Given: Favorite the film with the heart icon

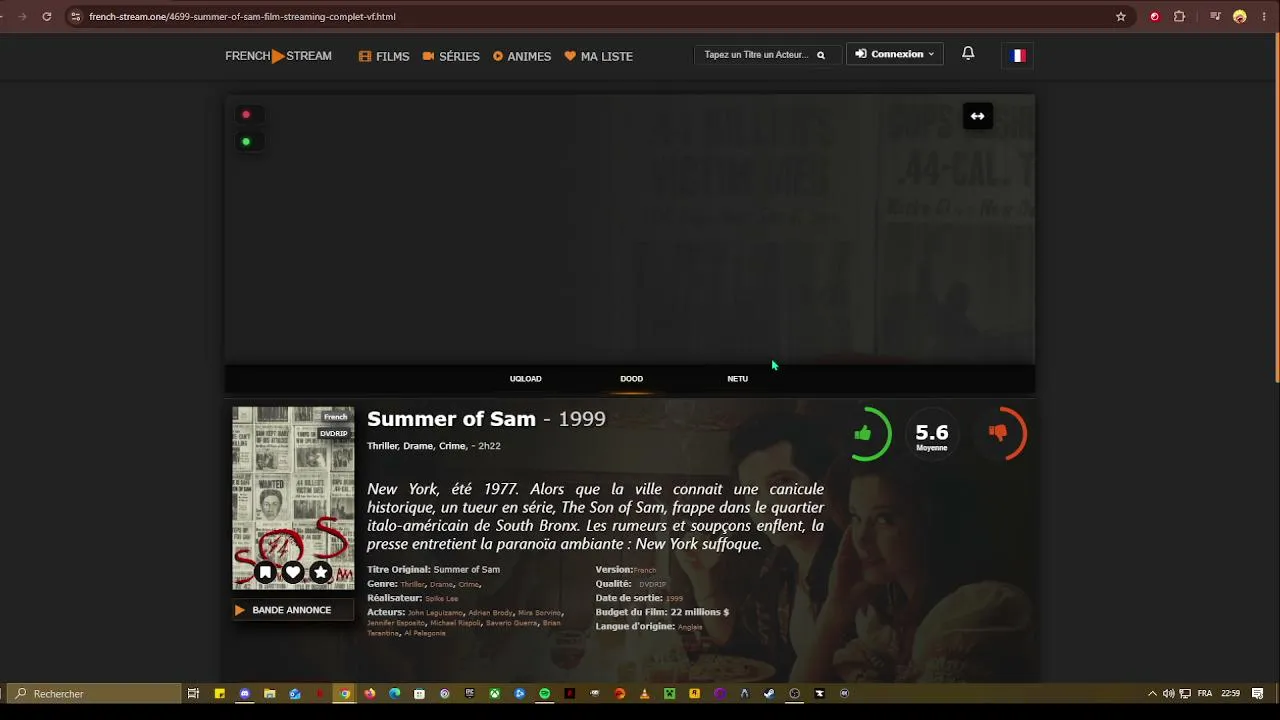Looking at the screenshot, I should pos(293,572).
